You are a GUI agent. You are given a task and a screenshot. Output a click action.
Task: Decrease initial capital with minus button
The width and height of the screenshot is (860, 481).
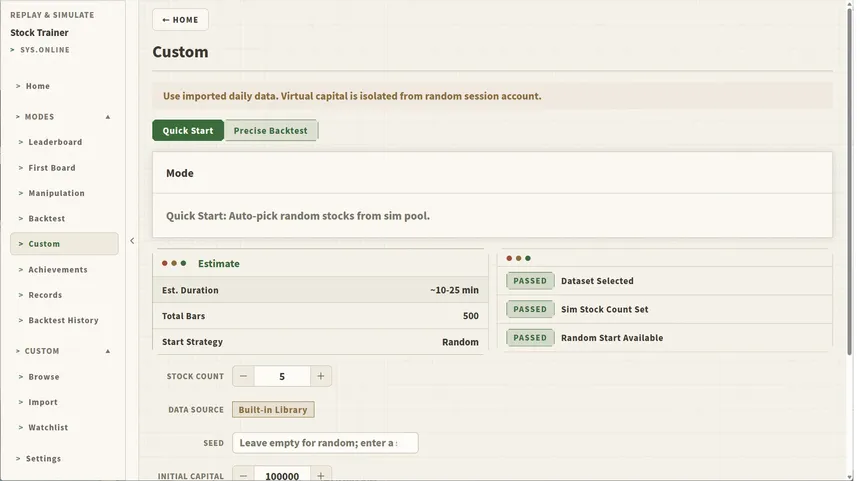243,476
